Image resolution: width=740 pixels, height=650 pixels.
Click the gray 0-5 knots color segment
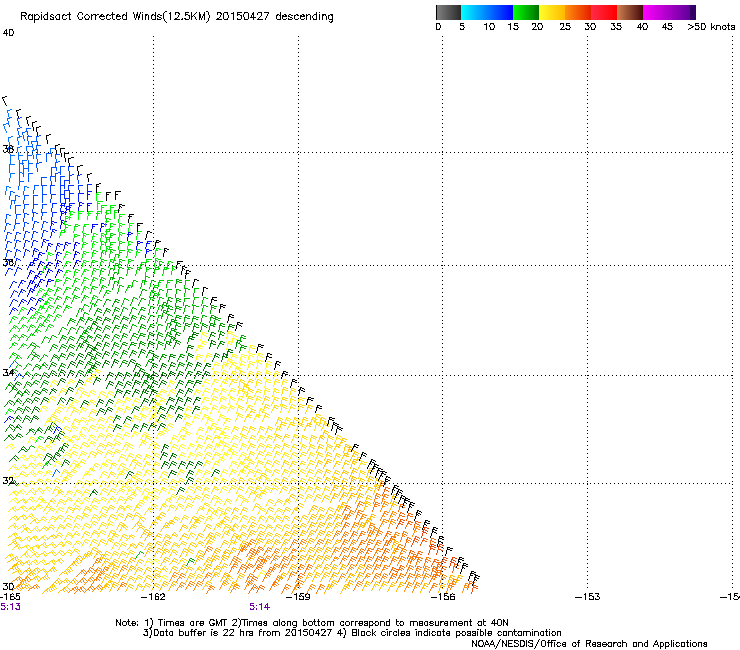point(448,12)
